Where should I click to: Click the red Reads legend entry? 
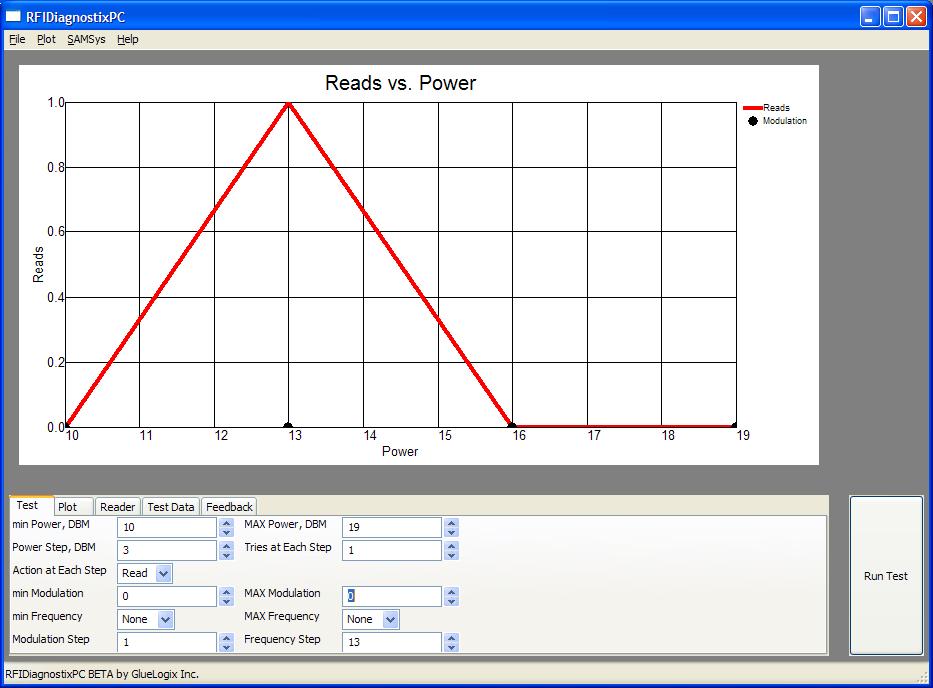pyautogui.click(x=766, y=108)
